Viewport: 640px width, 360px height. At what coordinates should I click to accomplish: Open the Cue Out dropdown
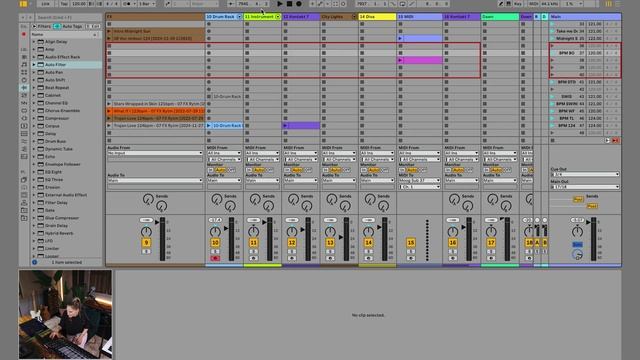584,174
